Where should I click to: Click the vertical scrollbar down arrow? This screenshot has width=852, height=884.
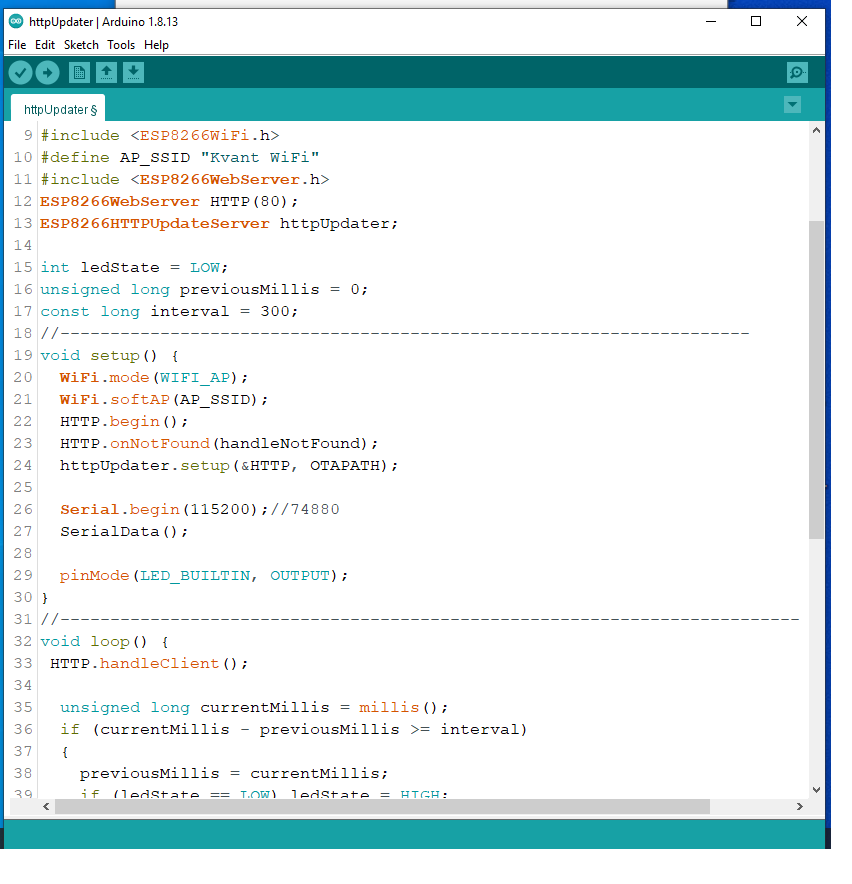[816, 790]
